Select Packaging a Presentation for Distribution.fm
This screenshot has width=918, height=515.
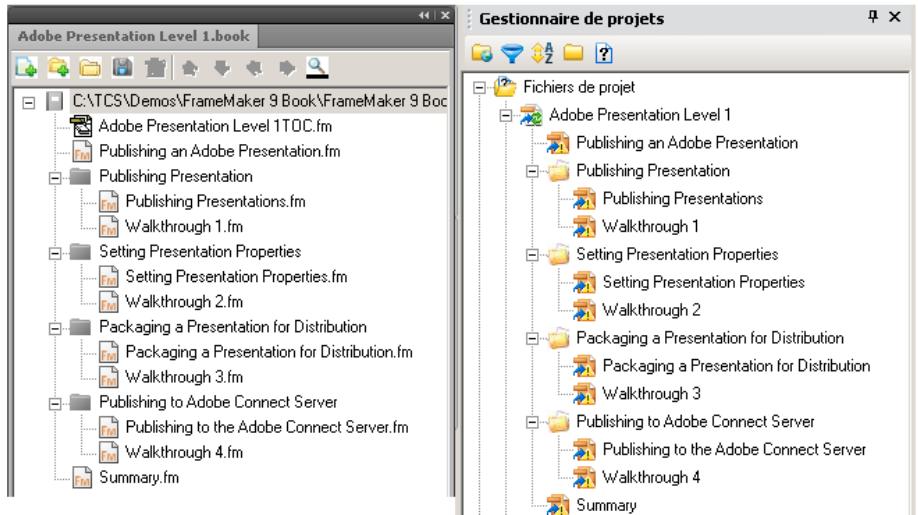[x=269, y=352]
